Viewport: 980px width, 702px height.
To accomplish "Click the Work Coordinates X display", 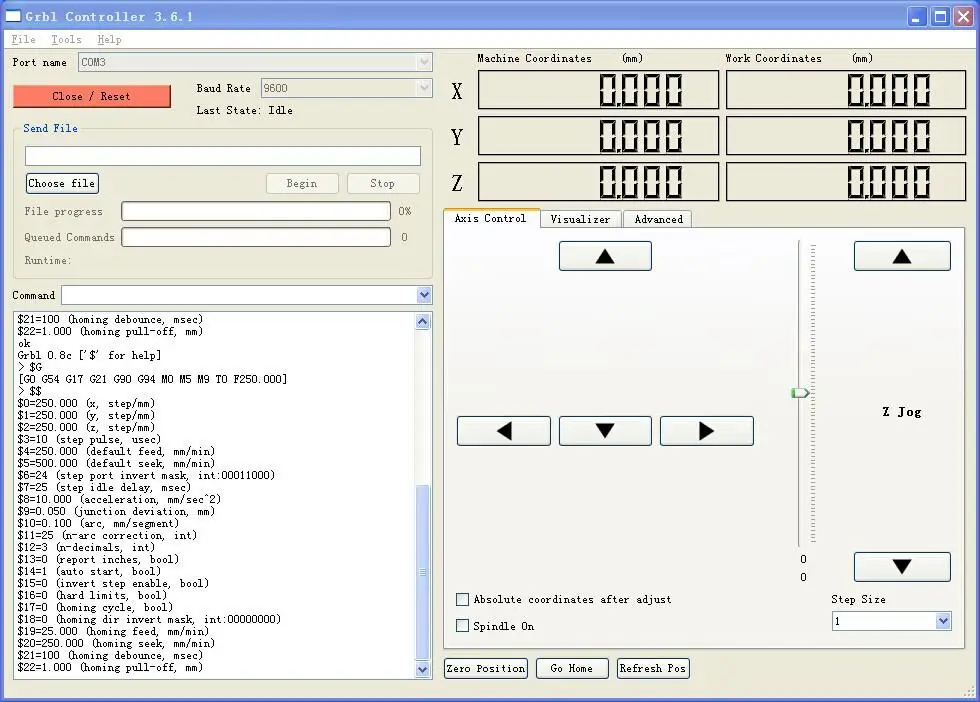I will point(846,90).
